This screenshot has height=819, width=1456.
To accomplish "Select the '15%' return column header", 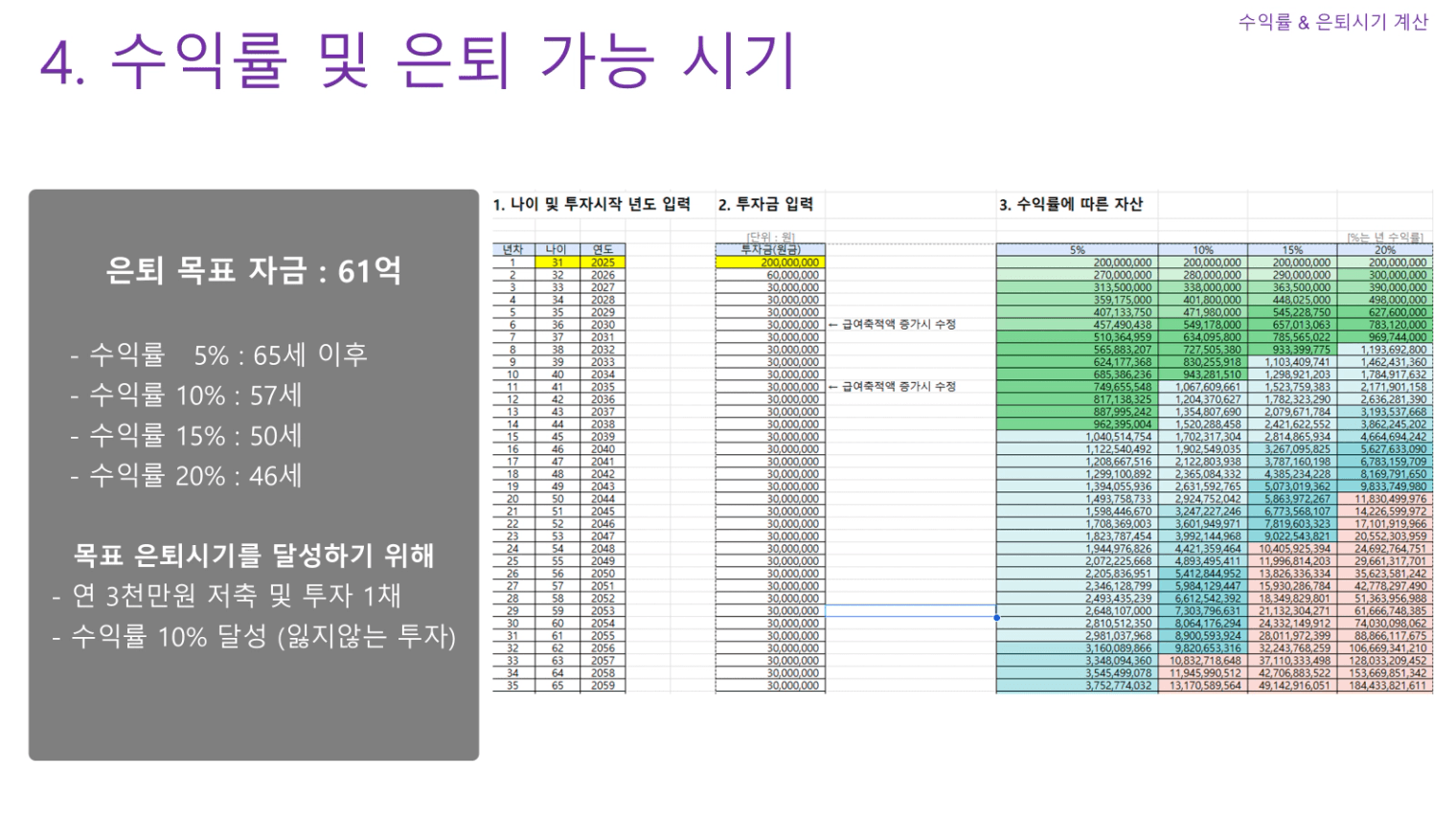I will pos(1292,249).
